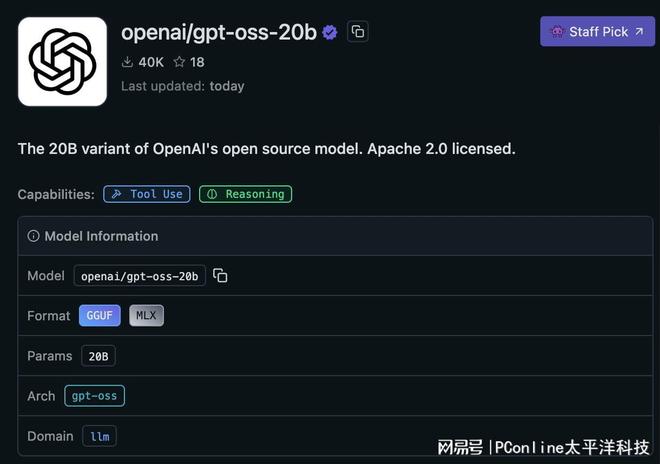
Task: Click the OpenAI logo thumbnail
Action: 62,61
